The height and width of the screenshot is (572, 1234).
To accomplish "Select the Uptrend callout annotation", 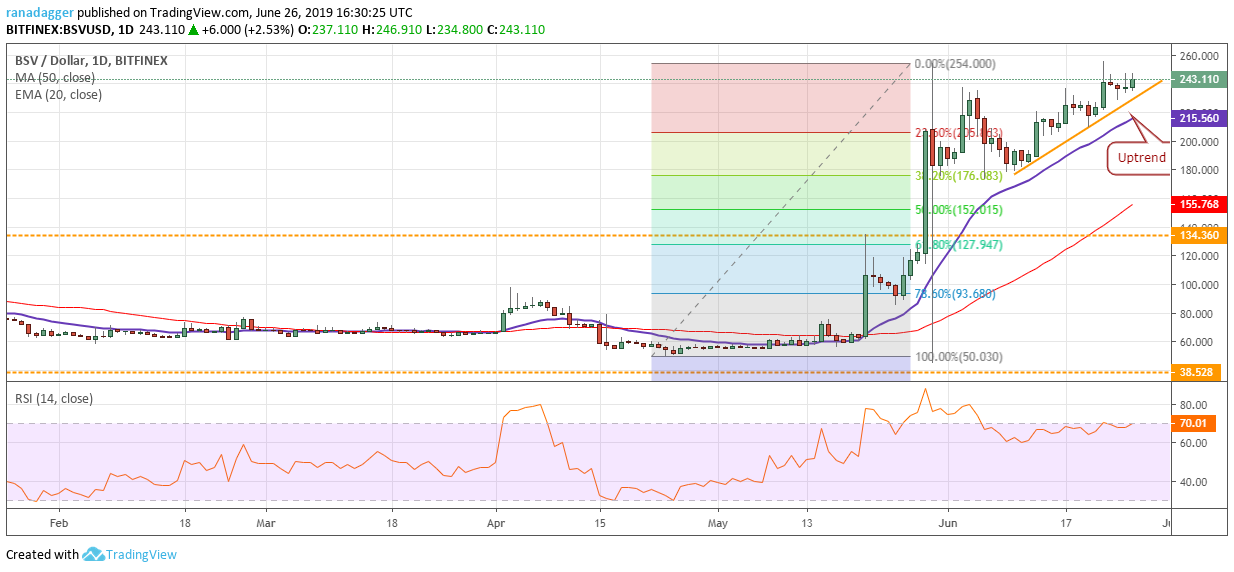I will (1138, 158).
